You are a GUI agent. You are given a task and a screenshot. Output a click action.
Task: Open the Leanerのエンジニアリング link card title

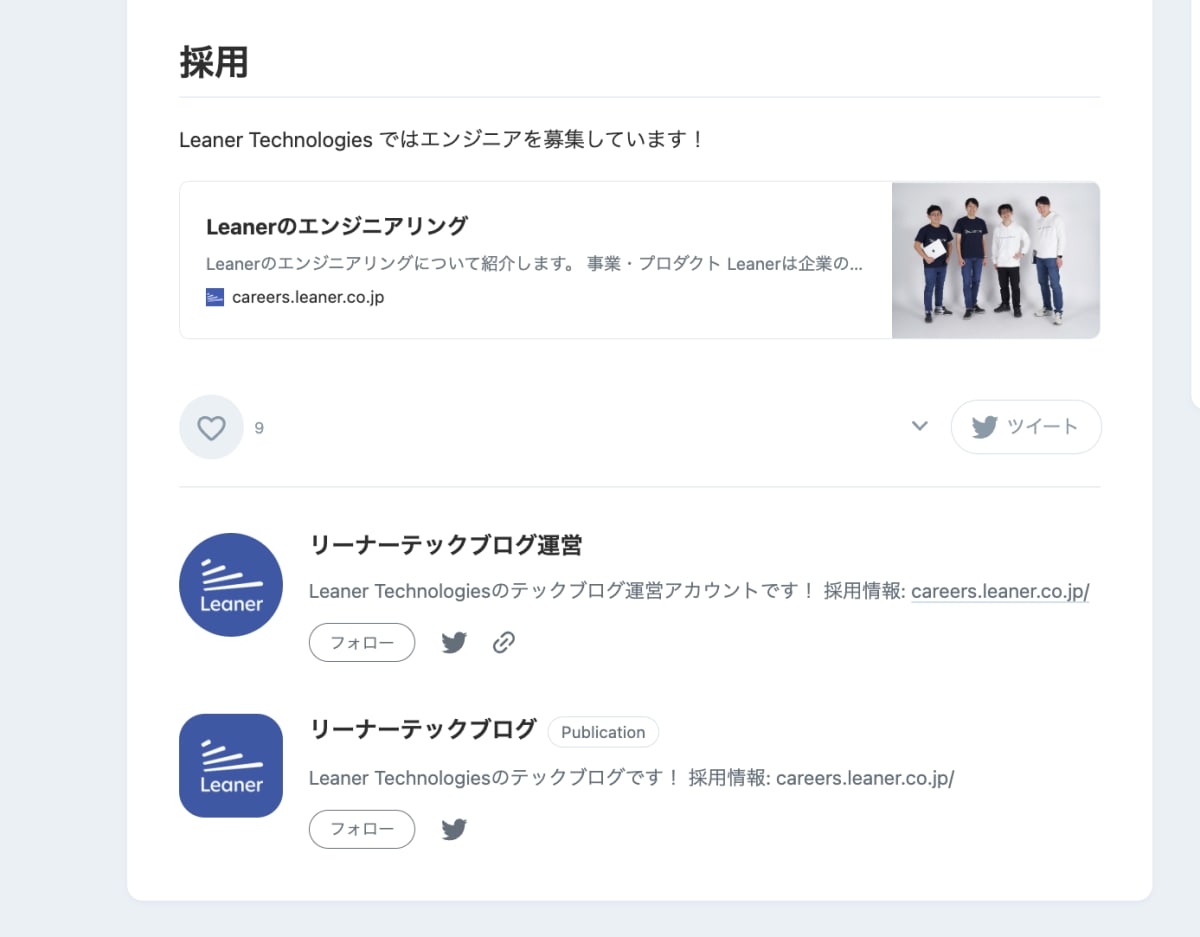click(337, 226)
